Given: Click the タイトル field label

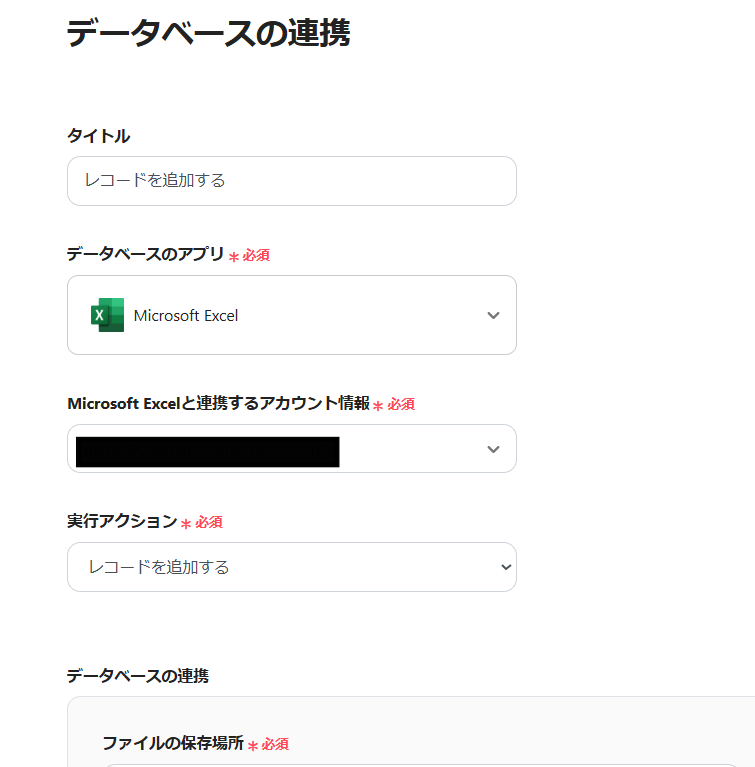Looking at the screenshot, I should [x=98, y=136].
